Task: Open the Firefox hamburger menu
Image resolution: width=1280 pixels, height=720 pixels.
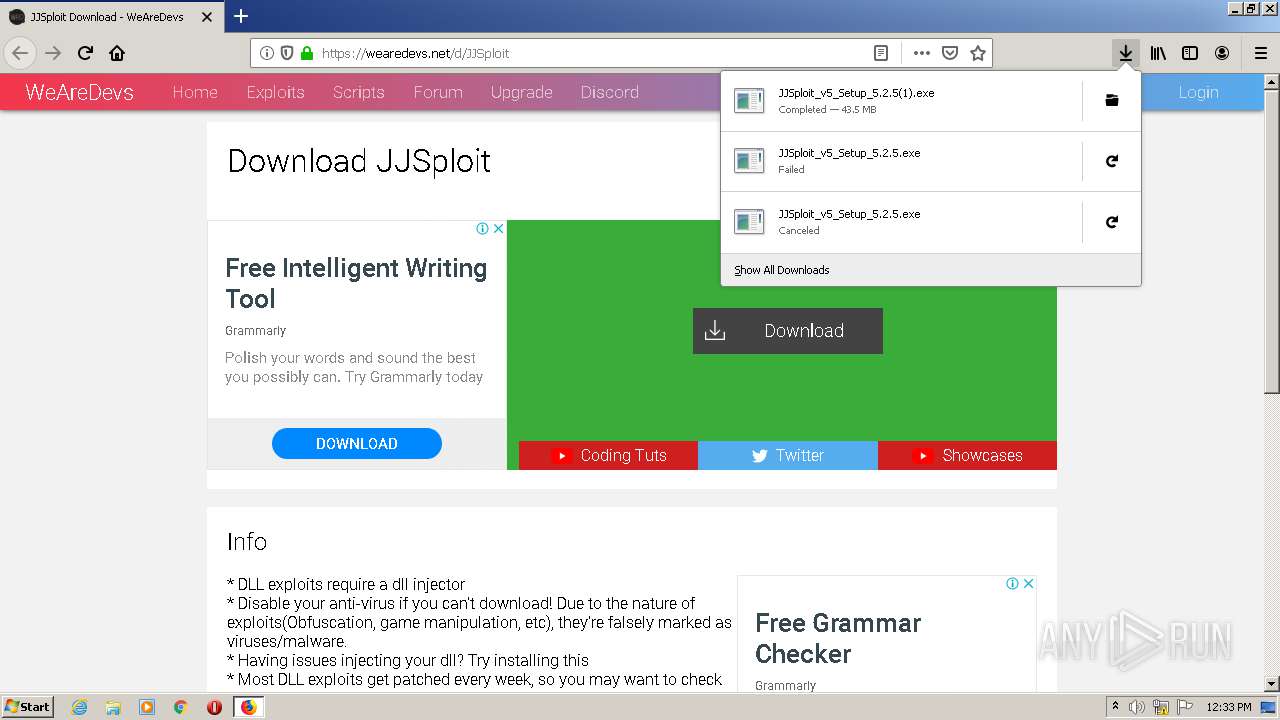Action: (x=1261, y=53)
